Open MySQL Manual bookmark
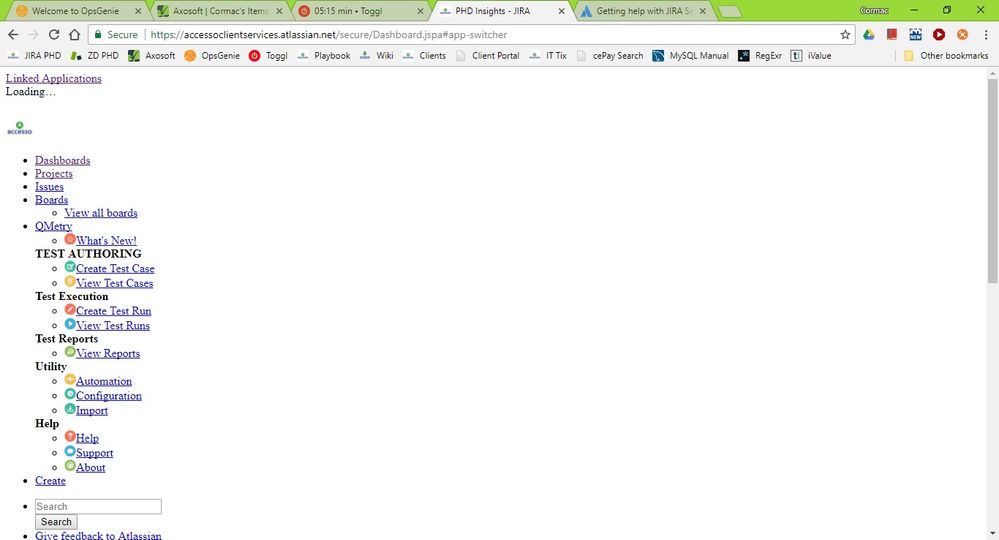This screenshot has height=540, width=999. (691, 55)
